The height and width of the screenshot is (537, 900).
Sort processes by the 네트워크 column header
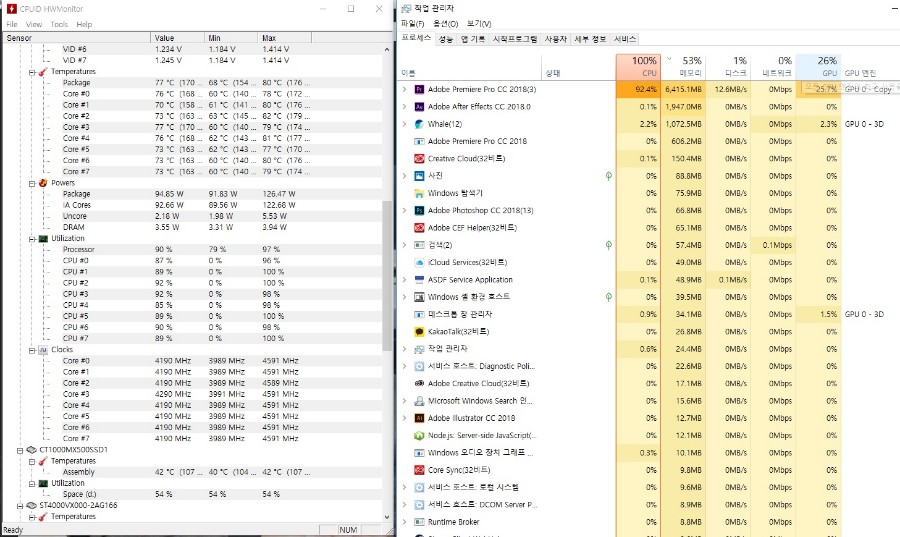773,67
